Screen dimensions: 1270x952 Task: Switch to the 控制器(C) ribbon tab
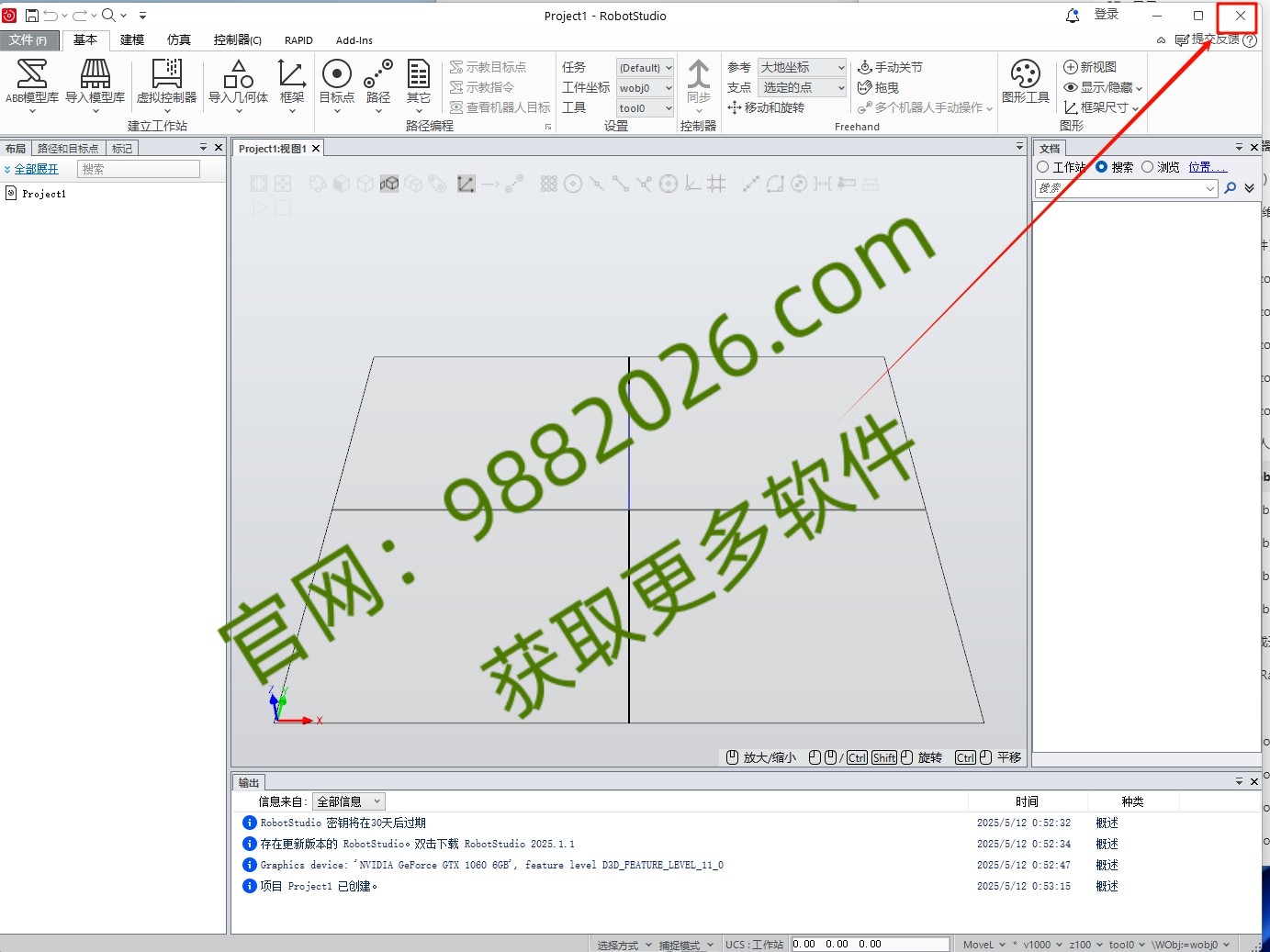(x=237, y=40)
